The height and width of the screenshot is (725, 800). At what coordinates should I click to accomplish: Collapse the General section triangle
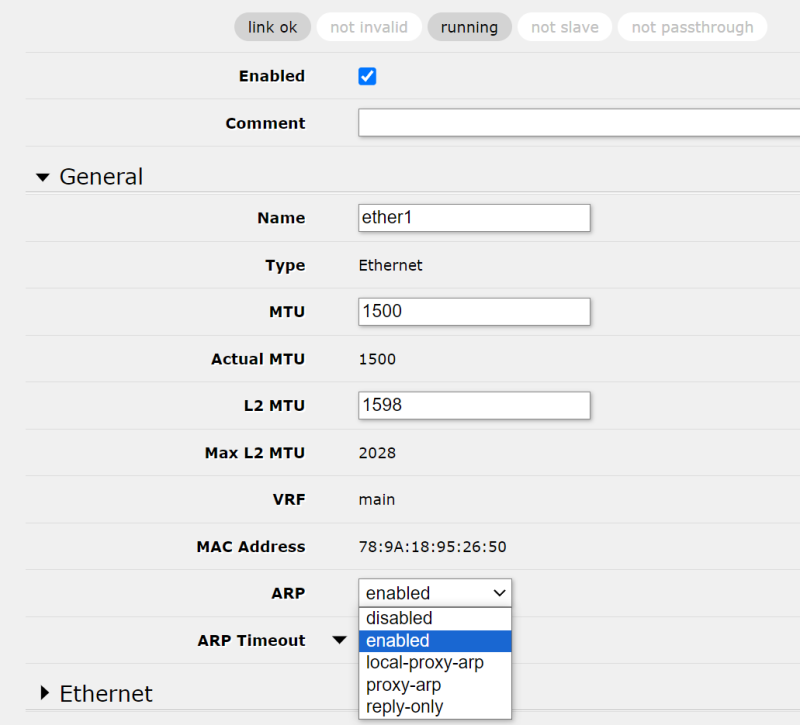pyautogui.click(x=43, y=178)
